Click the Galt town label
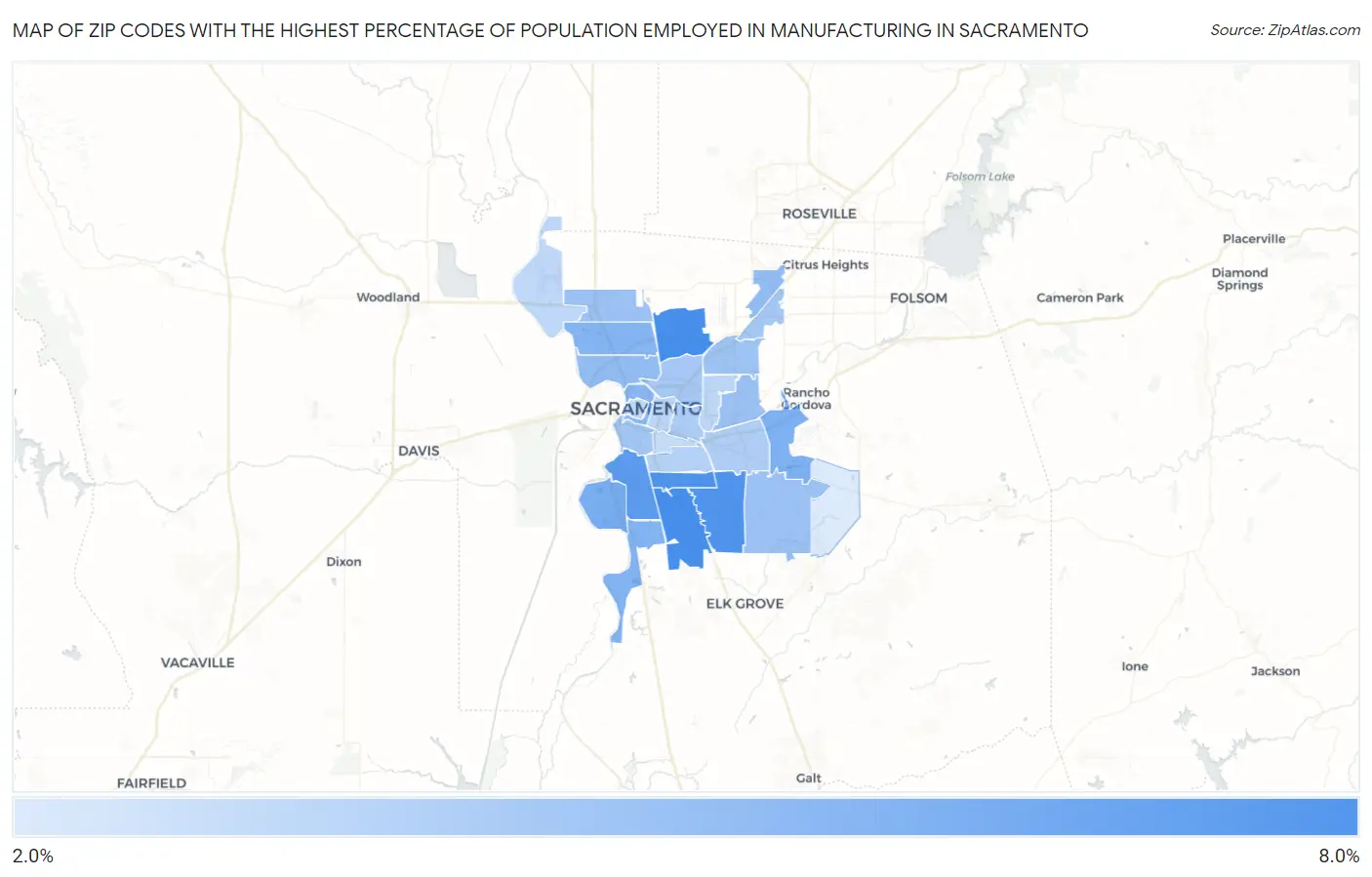This screenshot has height=877, width=1372. click(808, 778)
